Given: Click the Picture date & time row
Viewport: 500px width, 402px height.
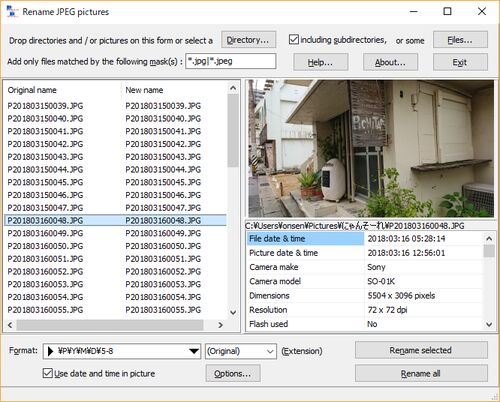Looking at the screenshot, I should [365, 253].
